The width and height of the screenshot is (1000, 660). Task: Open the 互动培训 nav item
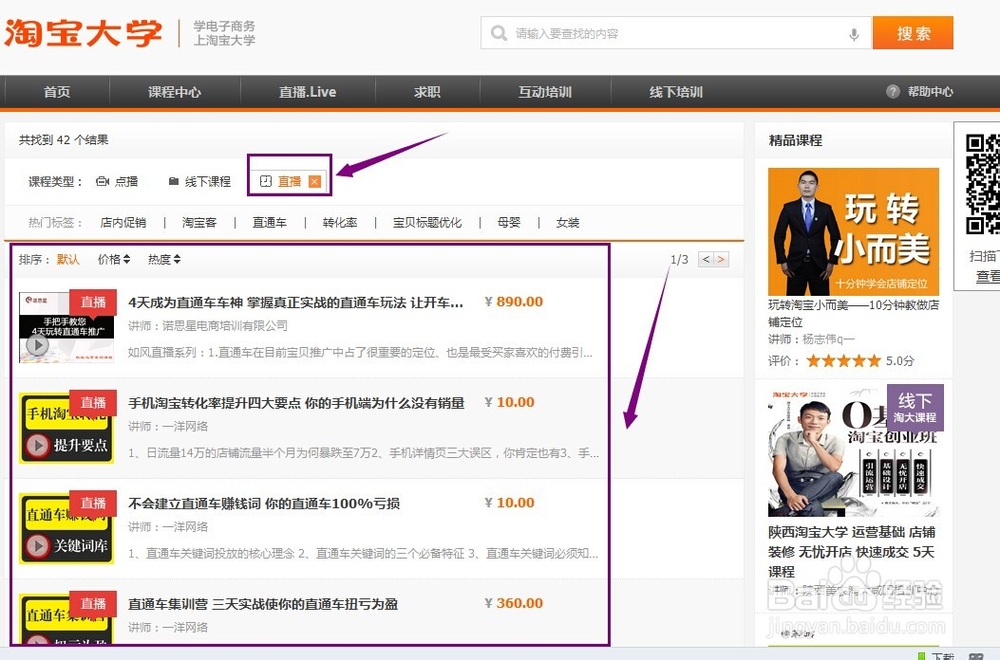545,92
